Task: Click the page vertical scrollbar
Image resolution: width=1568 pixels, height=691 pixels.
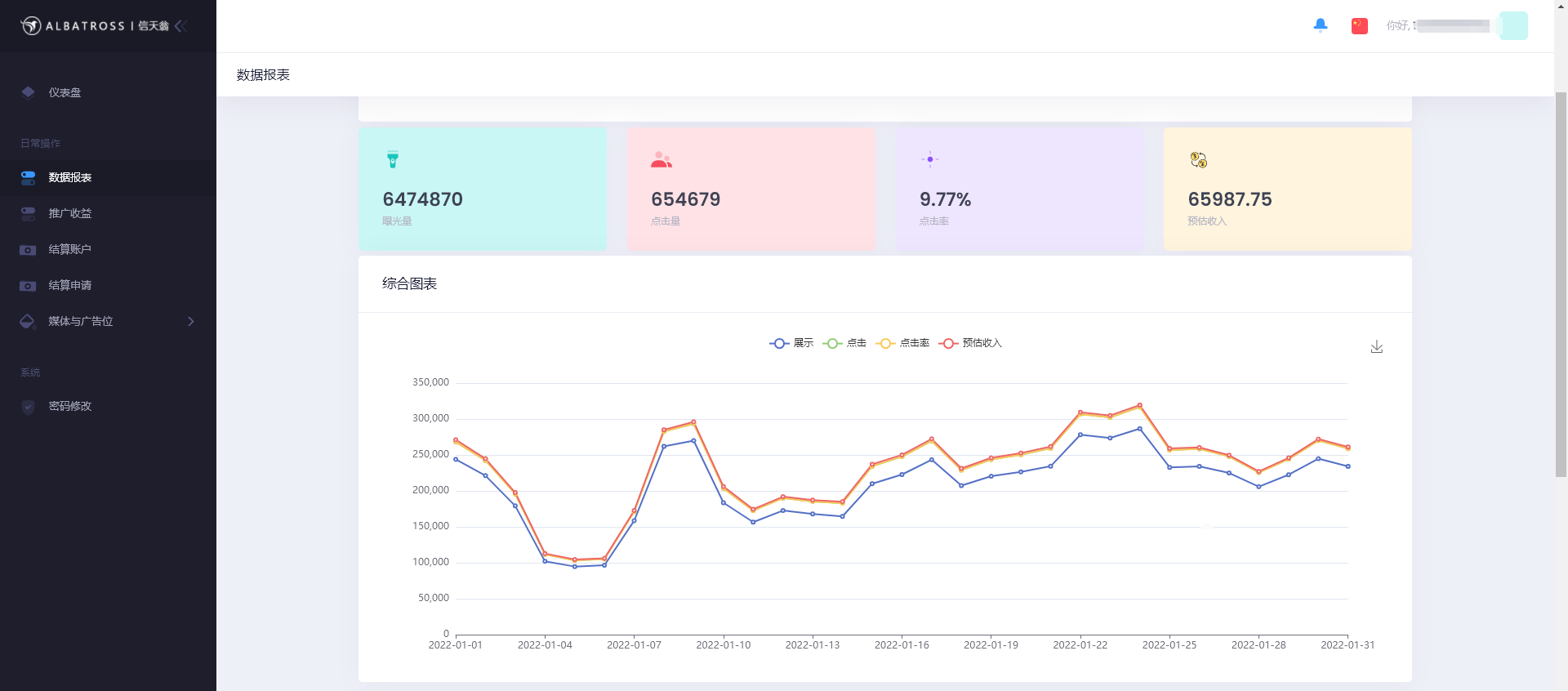Action: [1561, 286]
